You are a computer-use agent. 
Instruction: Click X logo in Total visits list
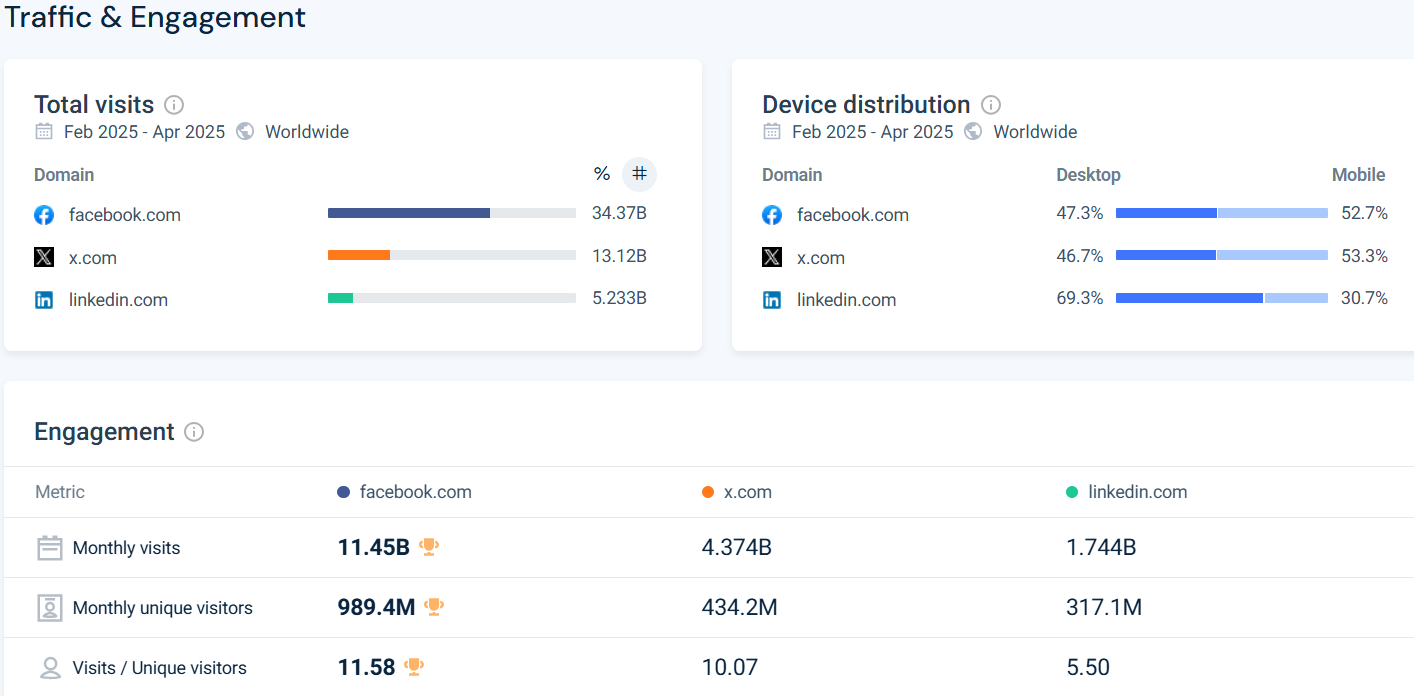point(44,257)
